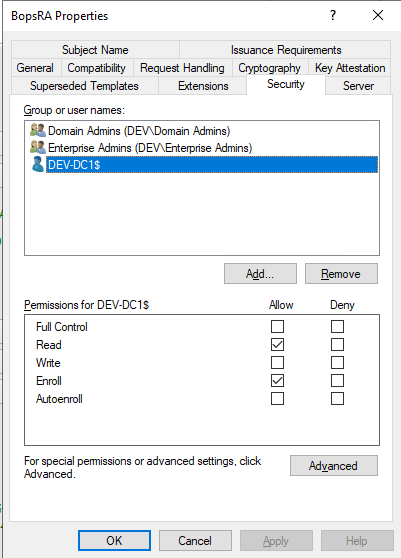401x558 pixels.
Task: Close the BopsRA Properties dialog
Action: [378, 15]
